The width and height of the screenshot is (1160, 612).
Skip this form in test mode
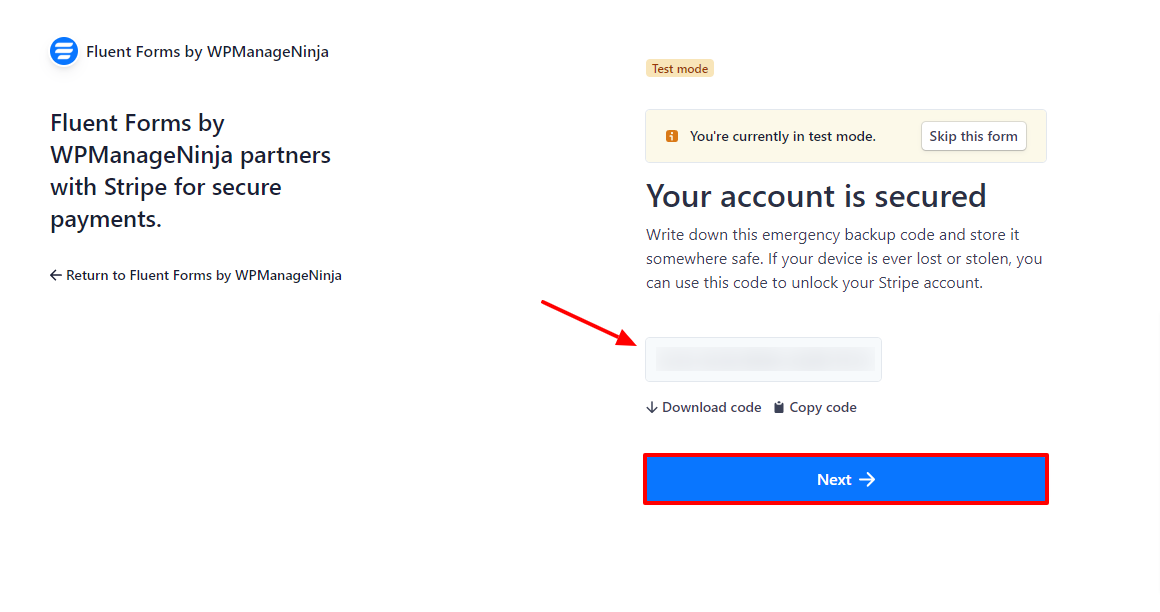click(x=974, y=136)
